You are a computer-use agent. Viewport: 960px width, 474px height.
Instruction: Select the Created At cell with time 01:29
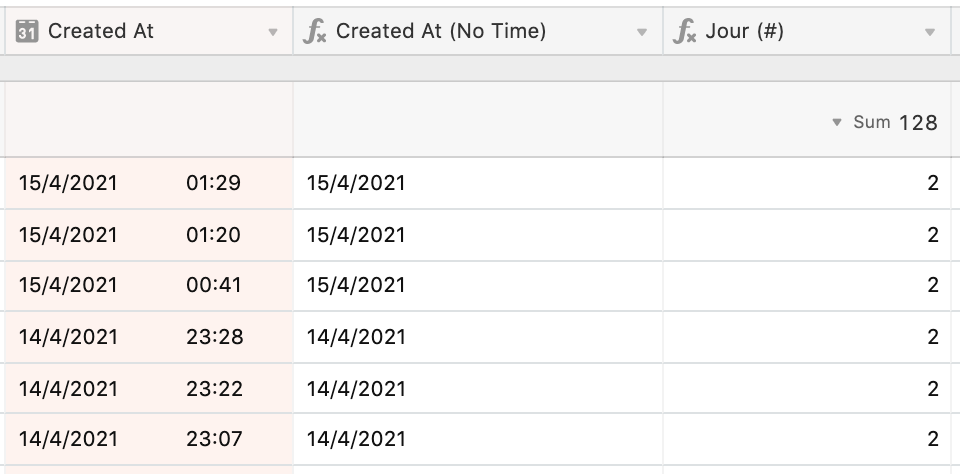(x=149, y=183)
